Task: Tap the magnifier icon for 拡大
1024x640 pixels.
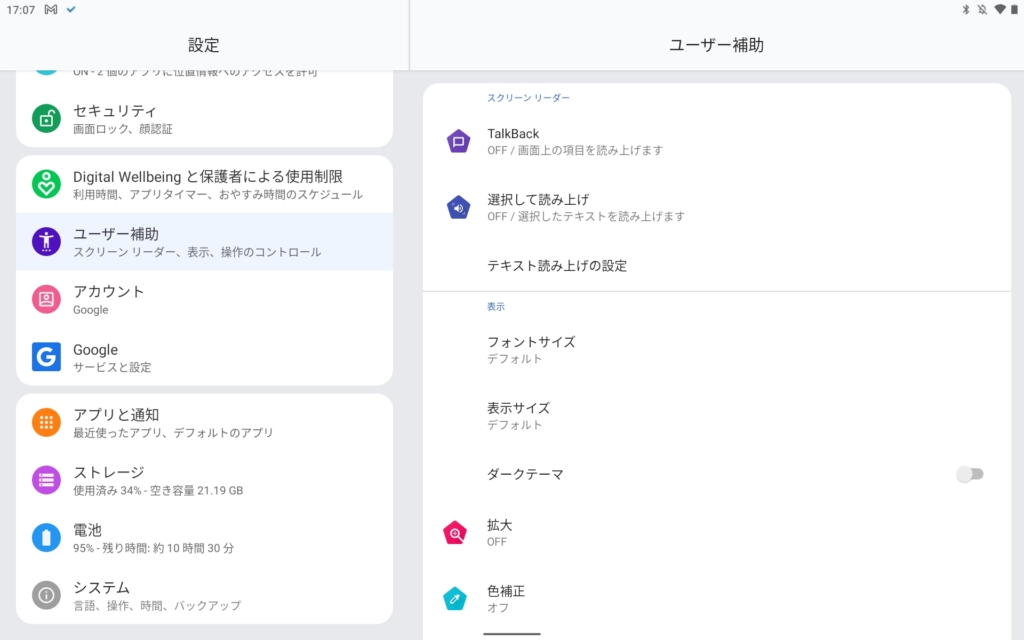Action: [456, 533]
